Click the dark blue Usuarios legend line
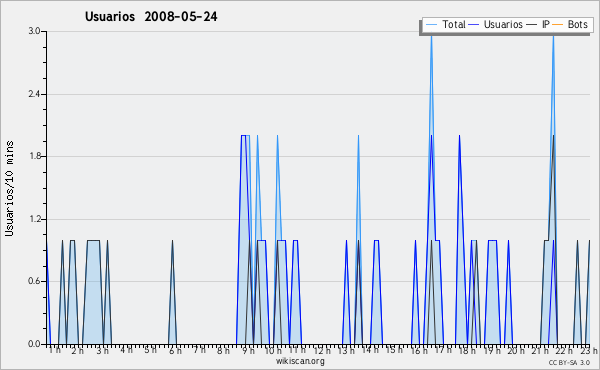Screen dimensions: 600x370 473,25
